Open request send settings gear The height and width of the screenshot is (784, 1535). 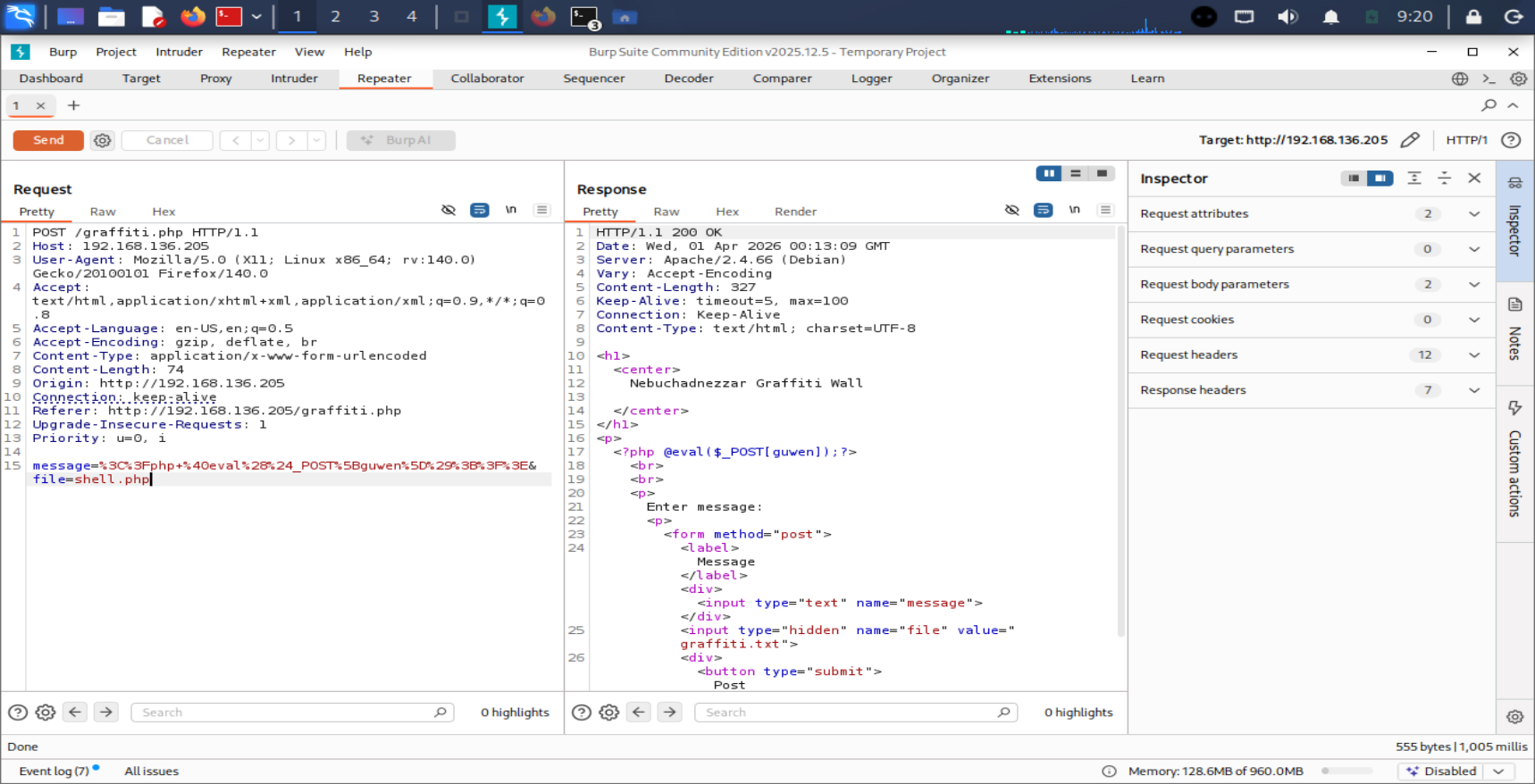pos(103,140)
